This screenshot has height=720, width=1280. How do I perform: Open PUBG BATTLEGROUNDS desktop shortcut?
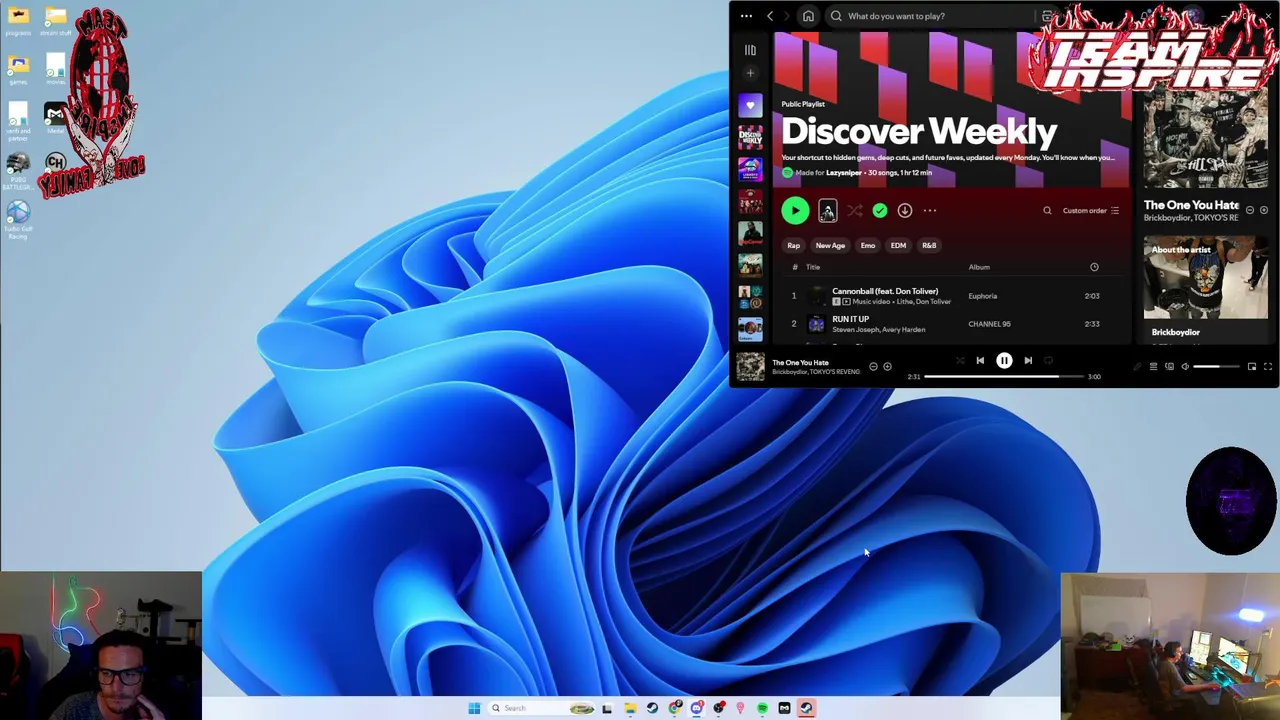[18, 170]
